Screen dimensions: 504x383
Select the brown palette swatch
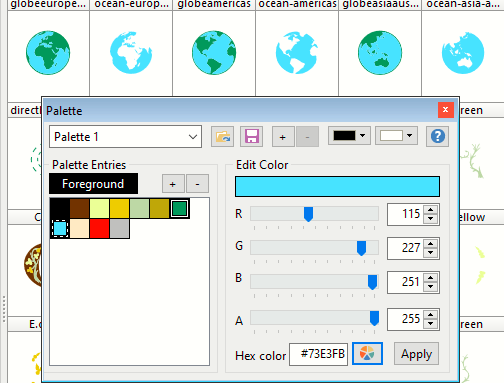79,209
